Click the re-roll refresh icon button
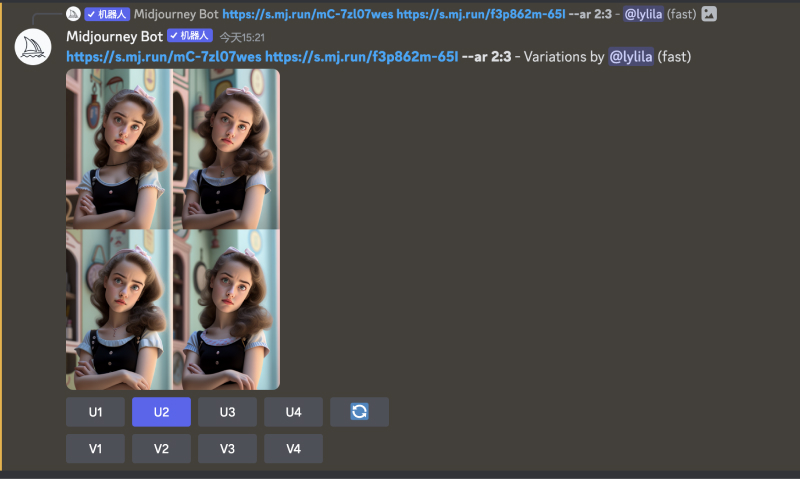This screenshot has width=800, height=479. pos(359,412)
